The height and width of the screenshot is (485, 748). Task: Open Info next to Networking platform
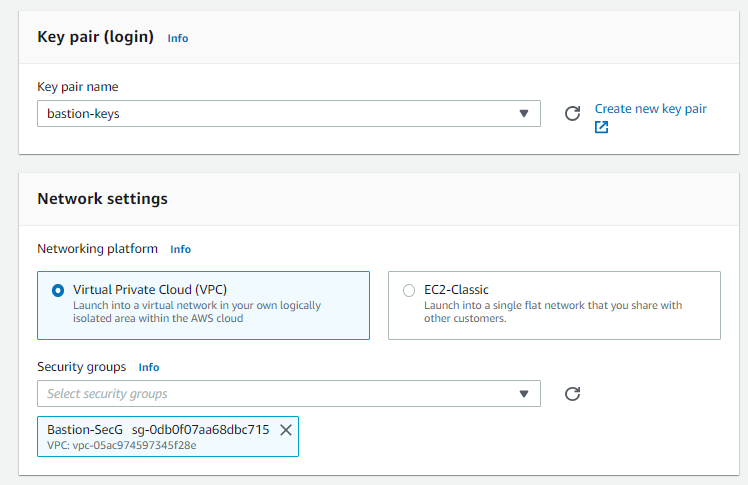(x=180, y=249)
